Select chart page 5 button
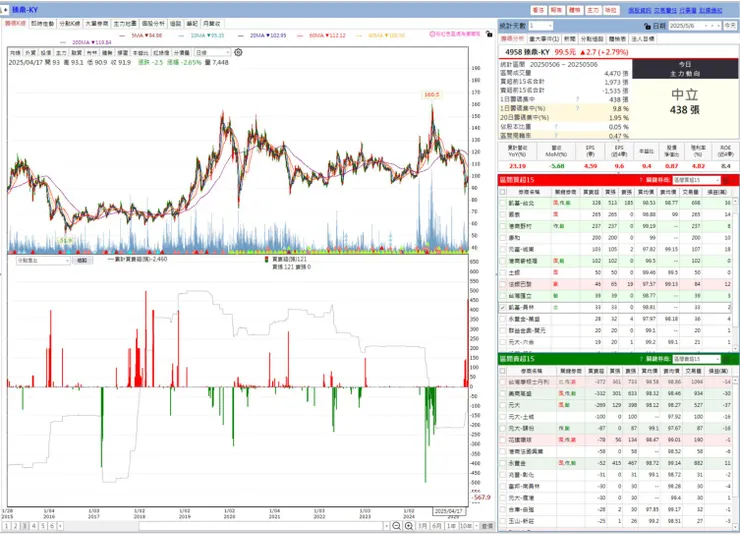Viewport: 740px width, 534px height. tap(42, 526)
